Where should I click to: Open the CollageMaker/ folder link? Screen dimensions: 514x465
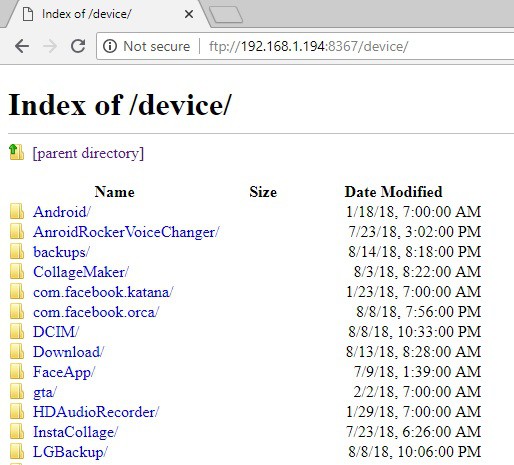[81, 272]
